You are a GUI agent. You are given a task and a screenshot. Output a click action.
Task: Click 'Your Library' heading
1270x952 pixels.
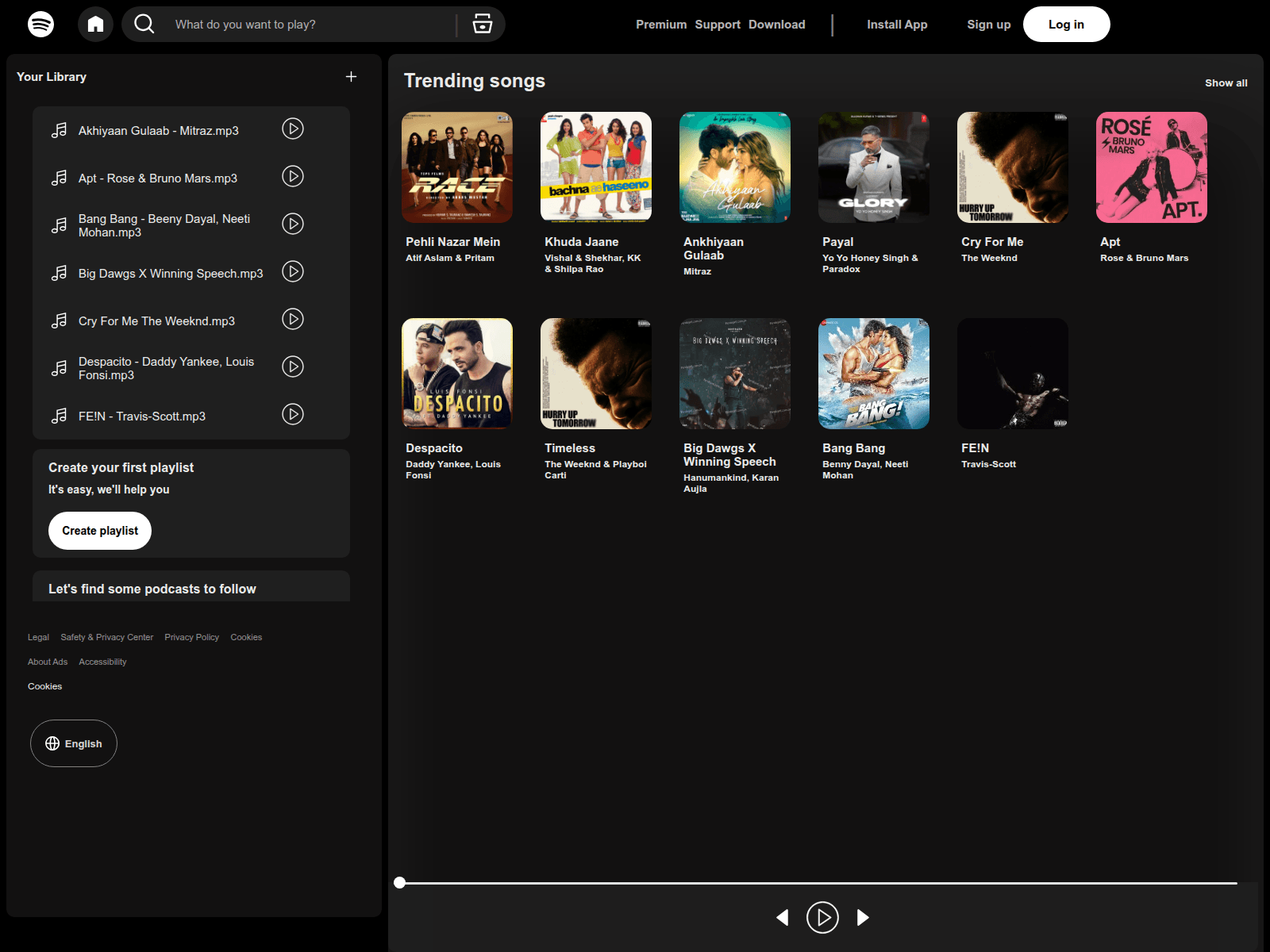[x=52, y=77]
